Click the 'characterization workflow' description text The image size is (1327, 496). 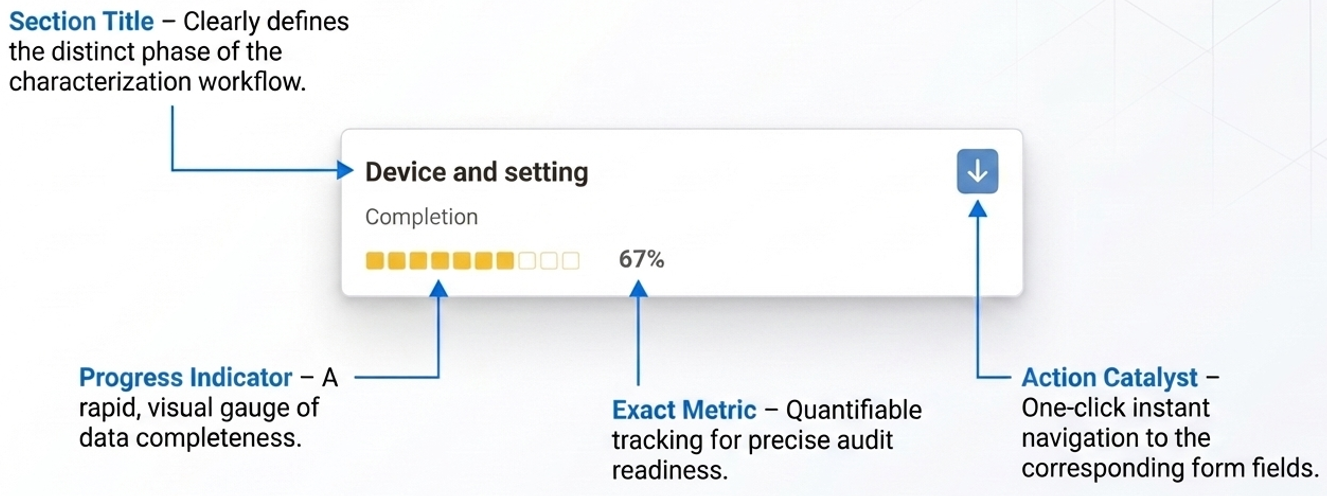(x=157, y=81)
